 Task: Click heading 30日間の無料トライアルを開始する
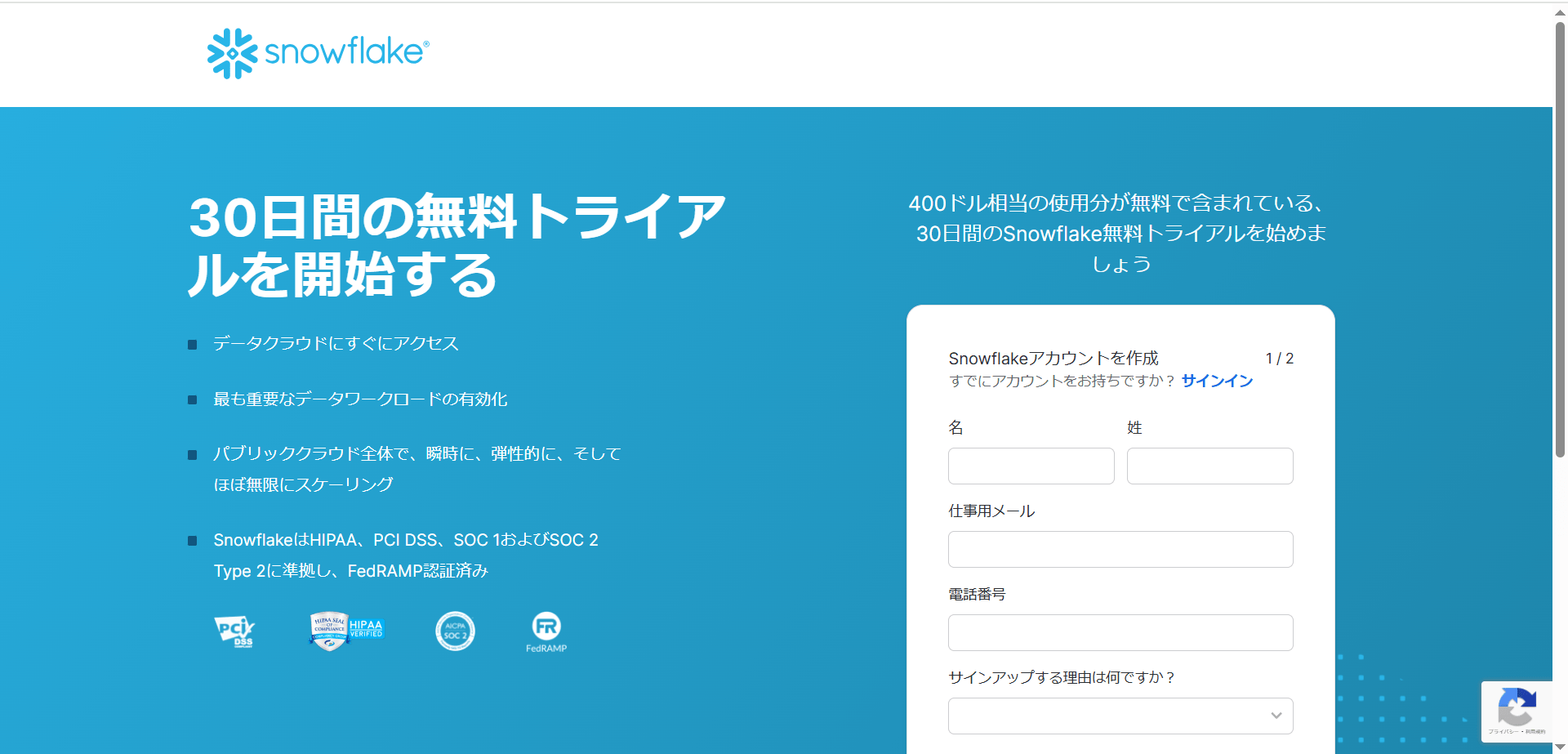click(x=457, y=246)
